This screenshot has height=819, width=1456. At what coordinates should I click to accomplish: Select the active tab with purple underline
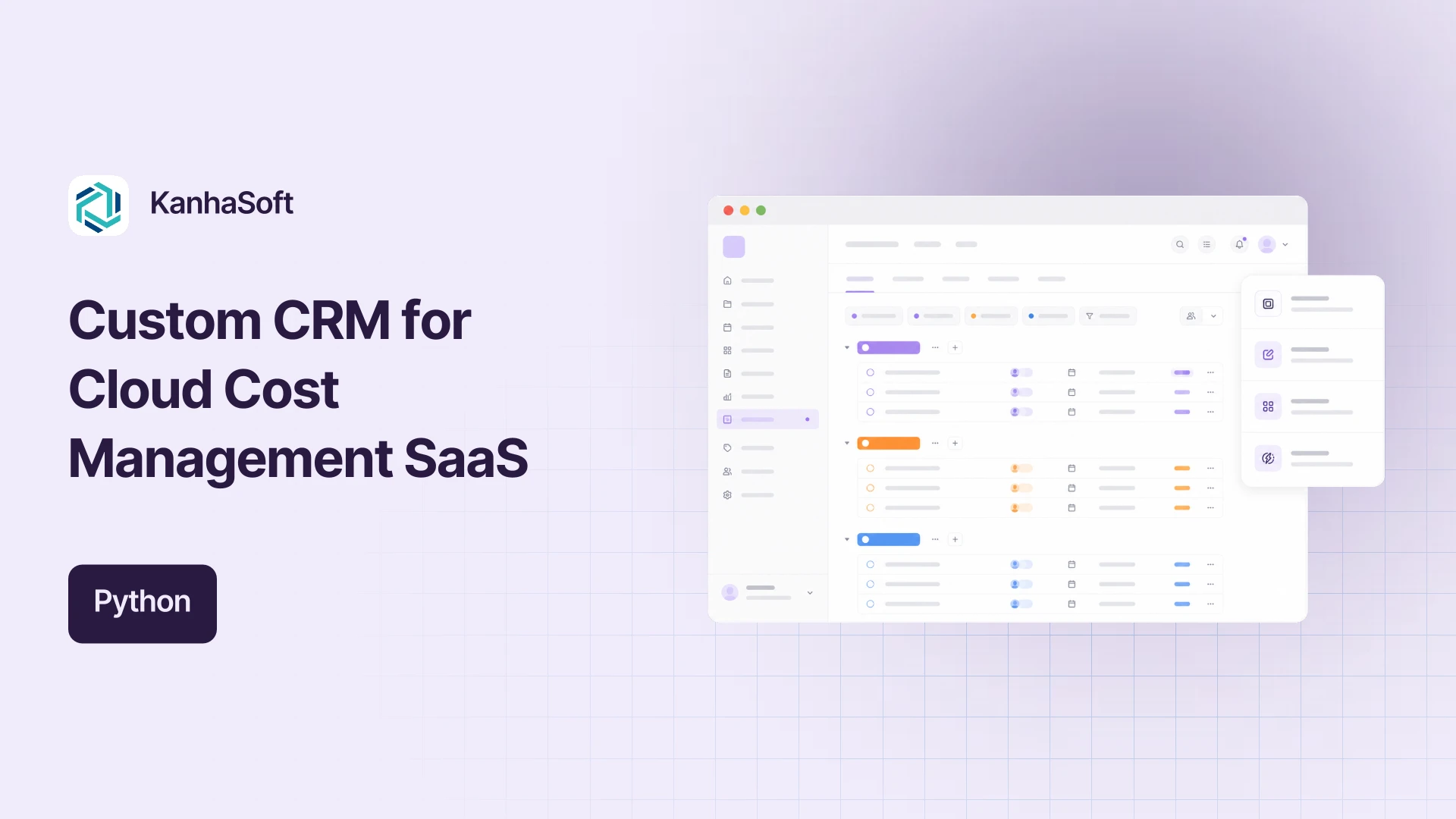860,280
